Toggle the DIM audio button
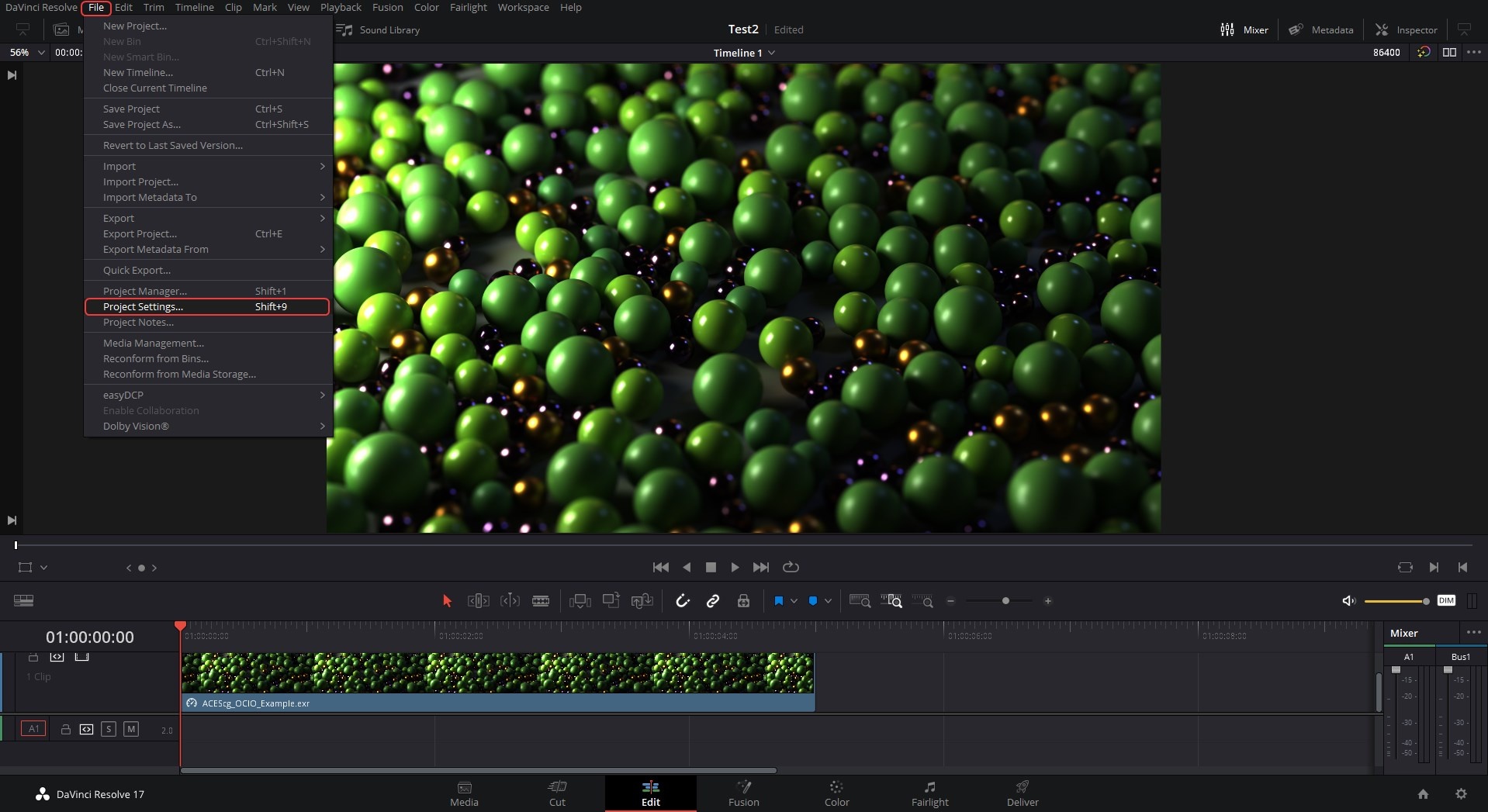The width and height of the screenshot is (1488, 812). coord(1446,600)
